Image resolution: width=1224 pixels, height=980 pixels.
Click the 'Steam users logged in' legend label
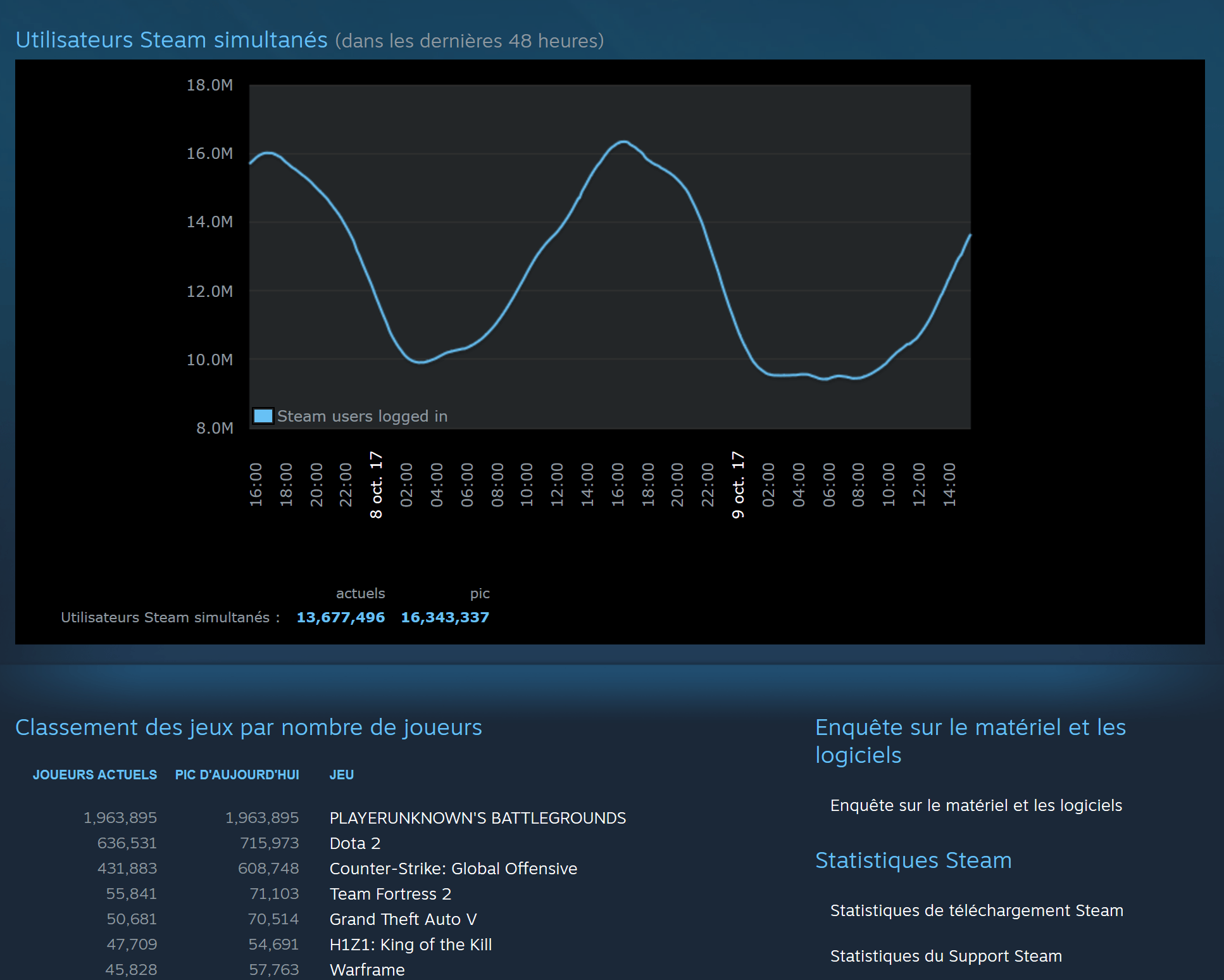[x=362, y=416]
